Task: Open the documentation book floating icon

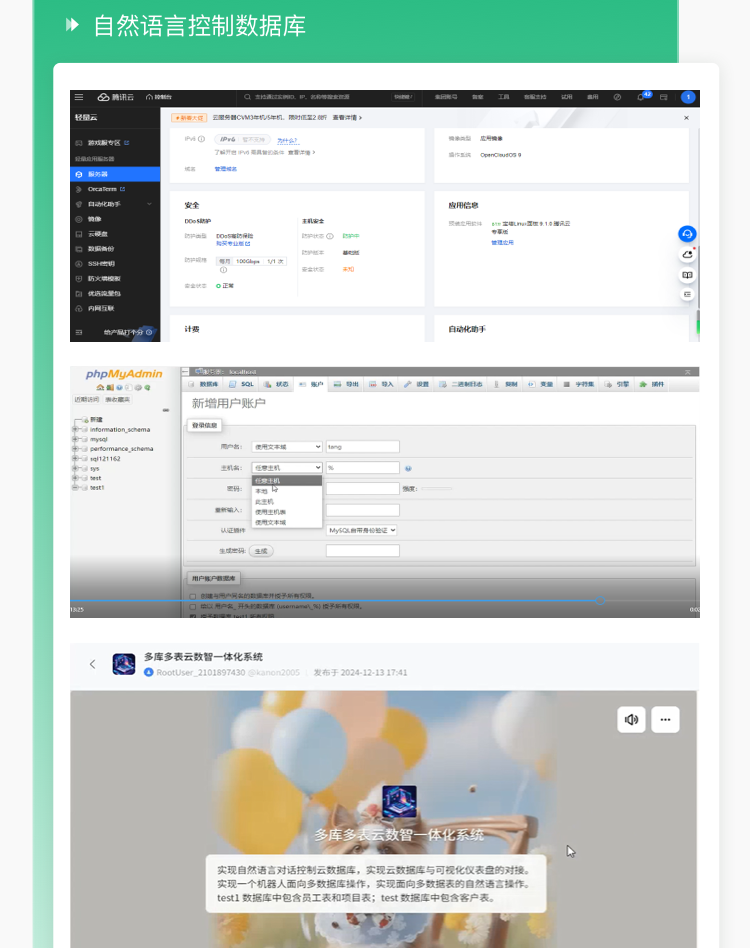Action: click(687, 275)
